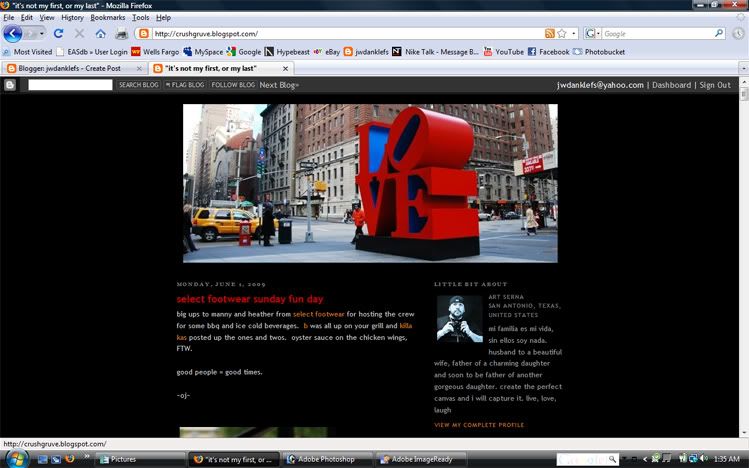This screenshot has width=749, height=468.
Task: Open the View menu
Action: tap(47, 17)
